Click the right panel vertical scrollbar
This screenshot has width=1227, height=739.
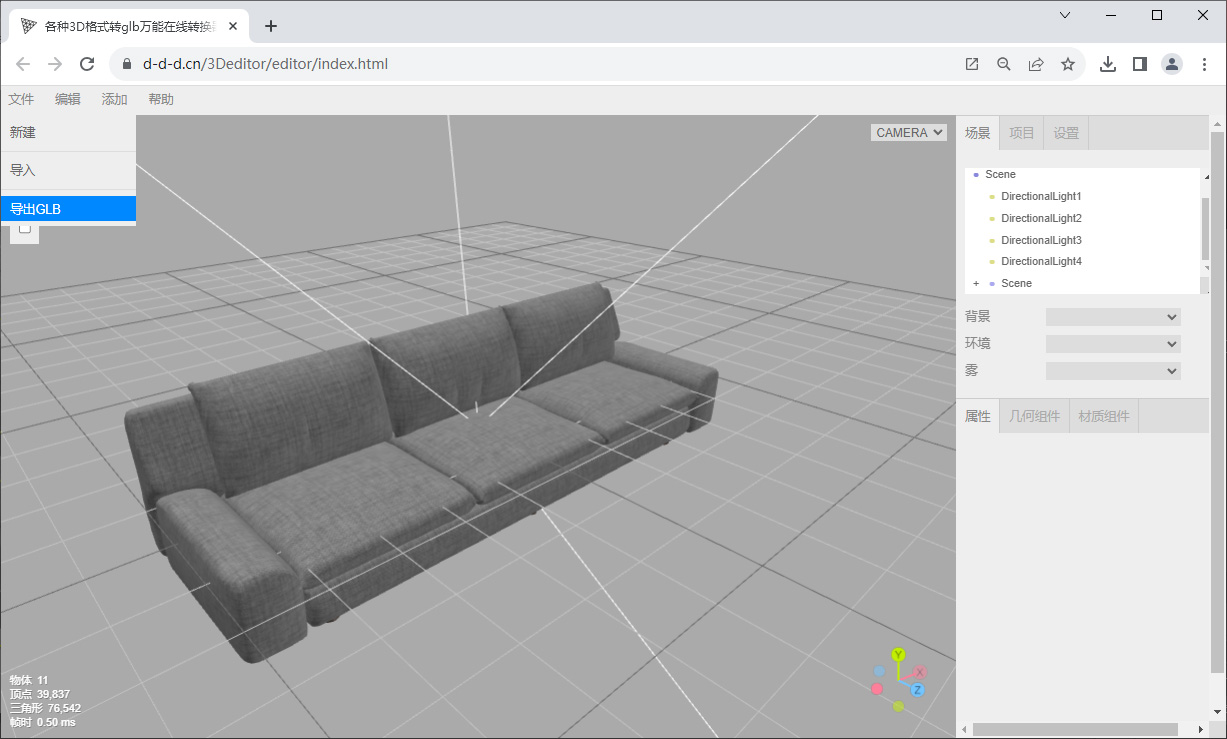tap(1216, 400)
